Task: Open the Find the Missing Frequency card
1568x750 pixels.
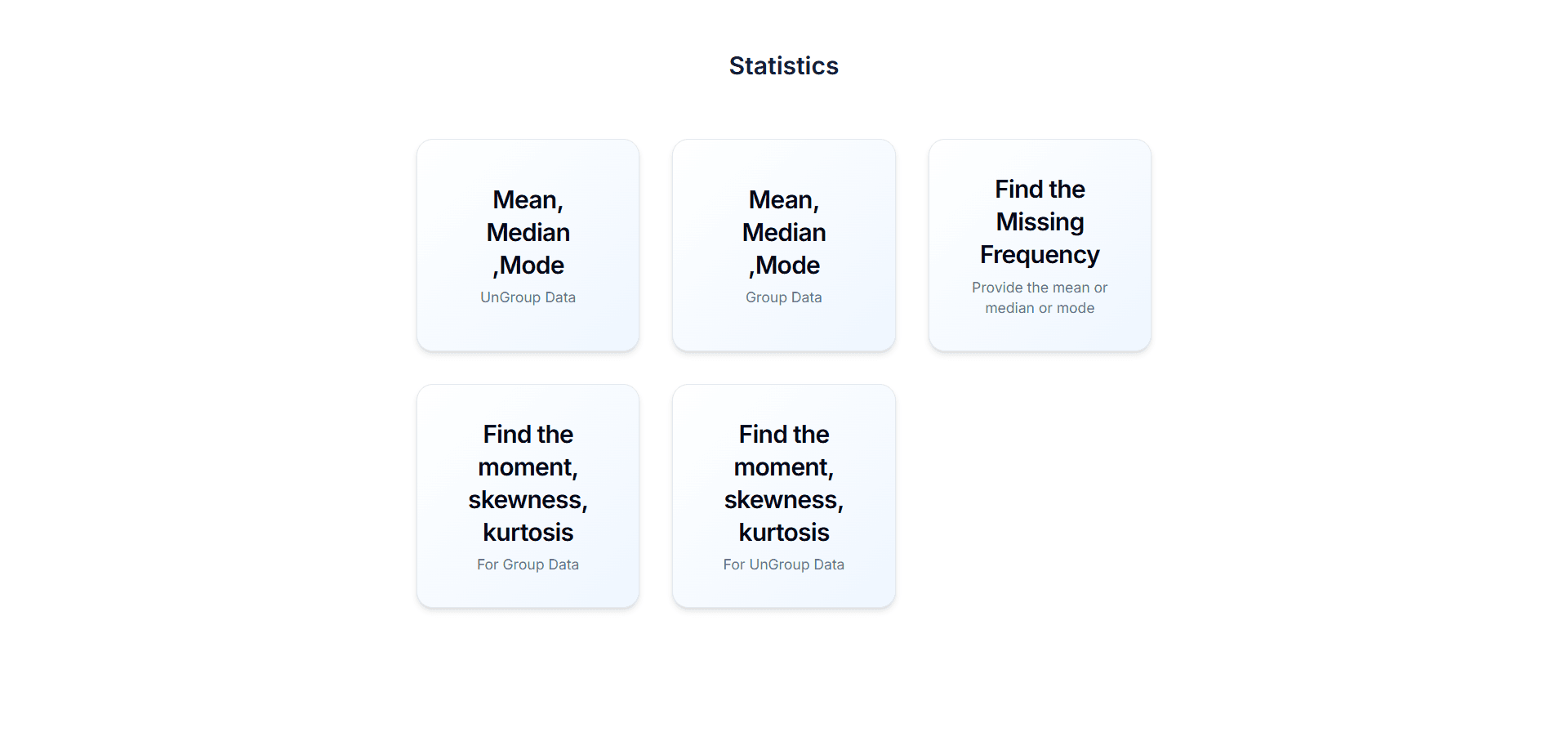Action: 1039,245
